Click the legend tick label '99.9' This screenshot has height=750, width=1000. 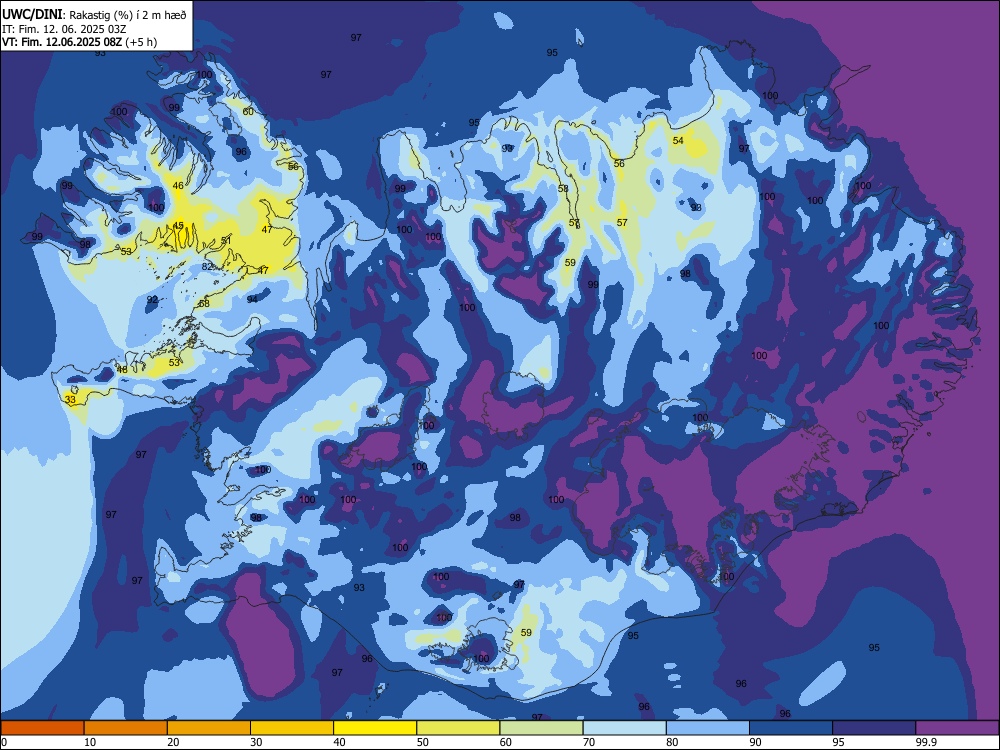[x=926, y=742]
